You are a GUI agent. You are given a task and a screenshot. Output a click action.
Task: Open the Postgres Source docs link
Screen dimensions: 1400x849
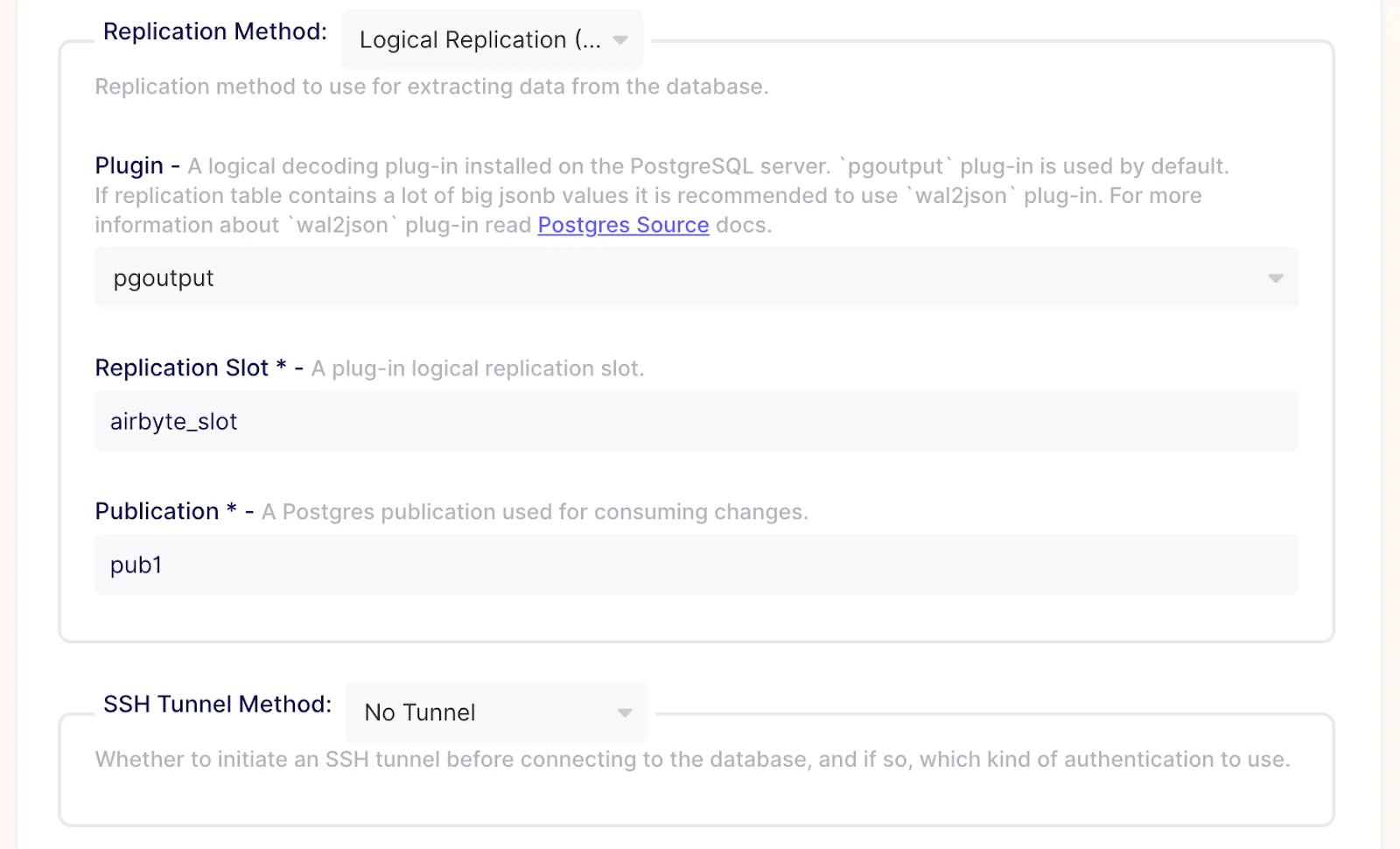pos(623,225)
